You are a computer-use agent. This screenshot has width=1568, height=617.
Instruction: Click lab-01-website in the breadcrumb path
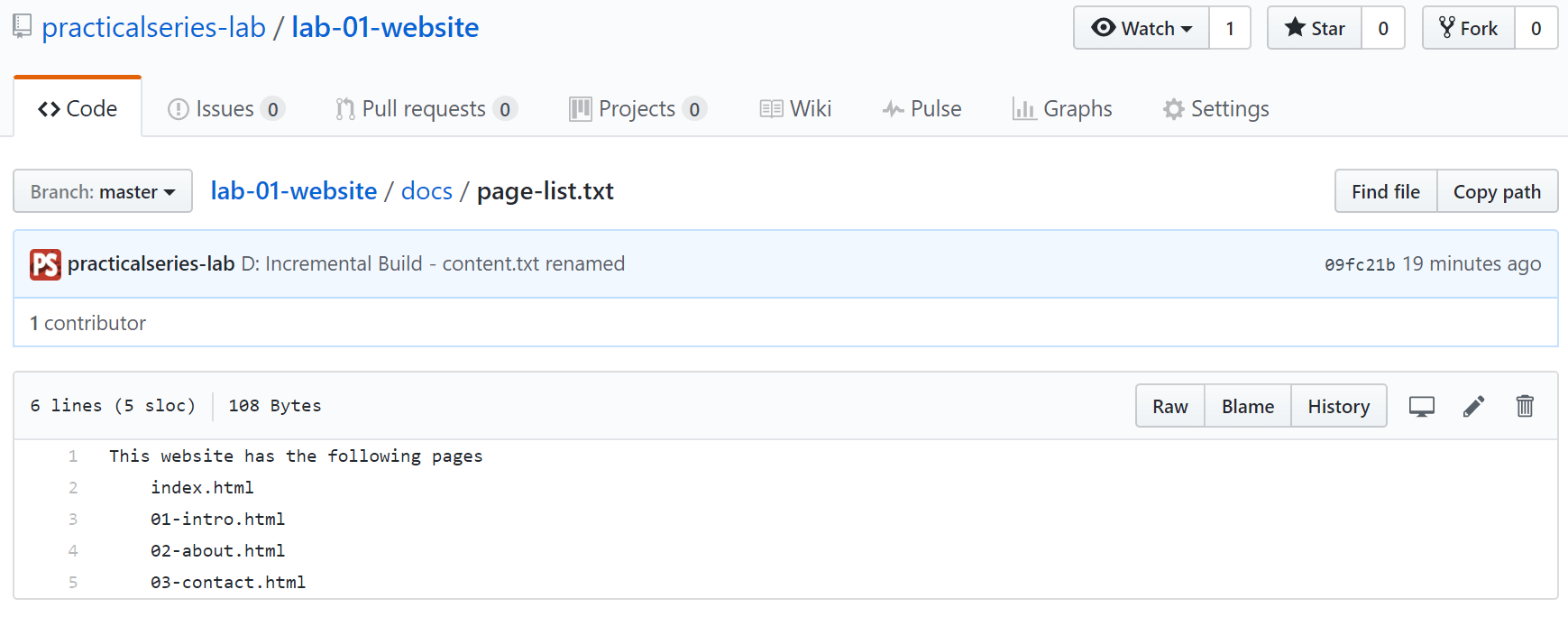tap(294, 191)
